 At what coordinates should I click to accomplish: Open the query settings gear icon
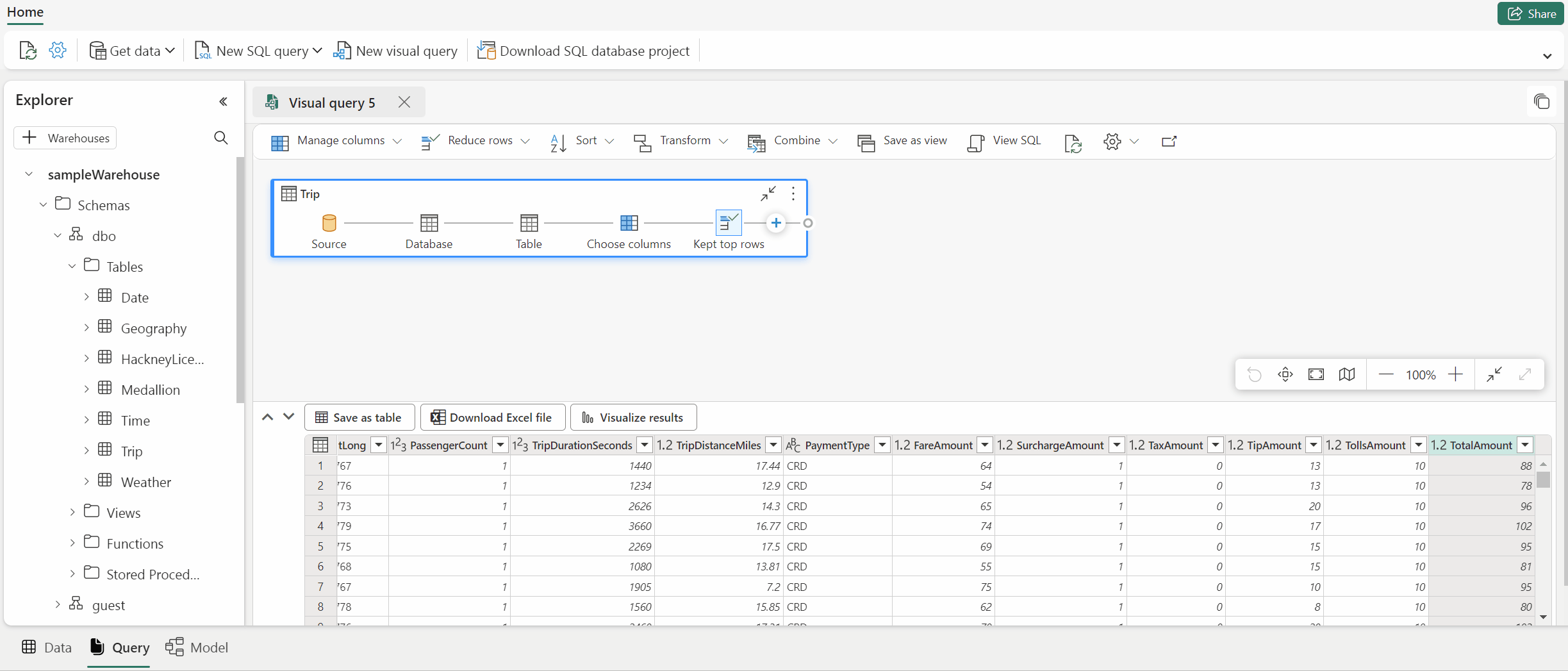(1113, 142)
